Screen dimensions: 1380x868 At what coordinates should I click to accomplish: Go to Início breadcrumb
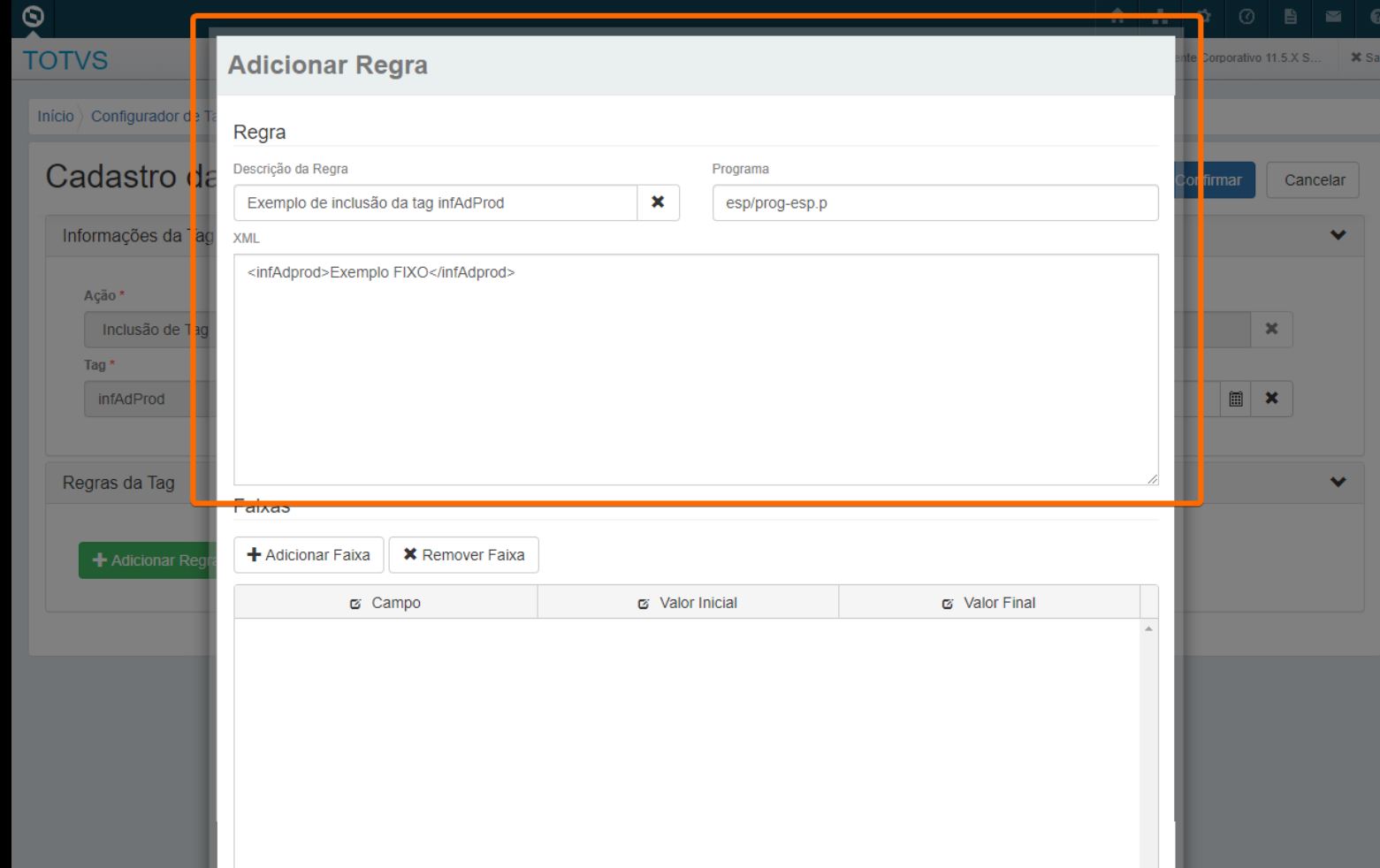[55, 117]
